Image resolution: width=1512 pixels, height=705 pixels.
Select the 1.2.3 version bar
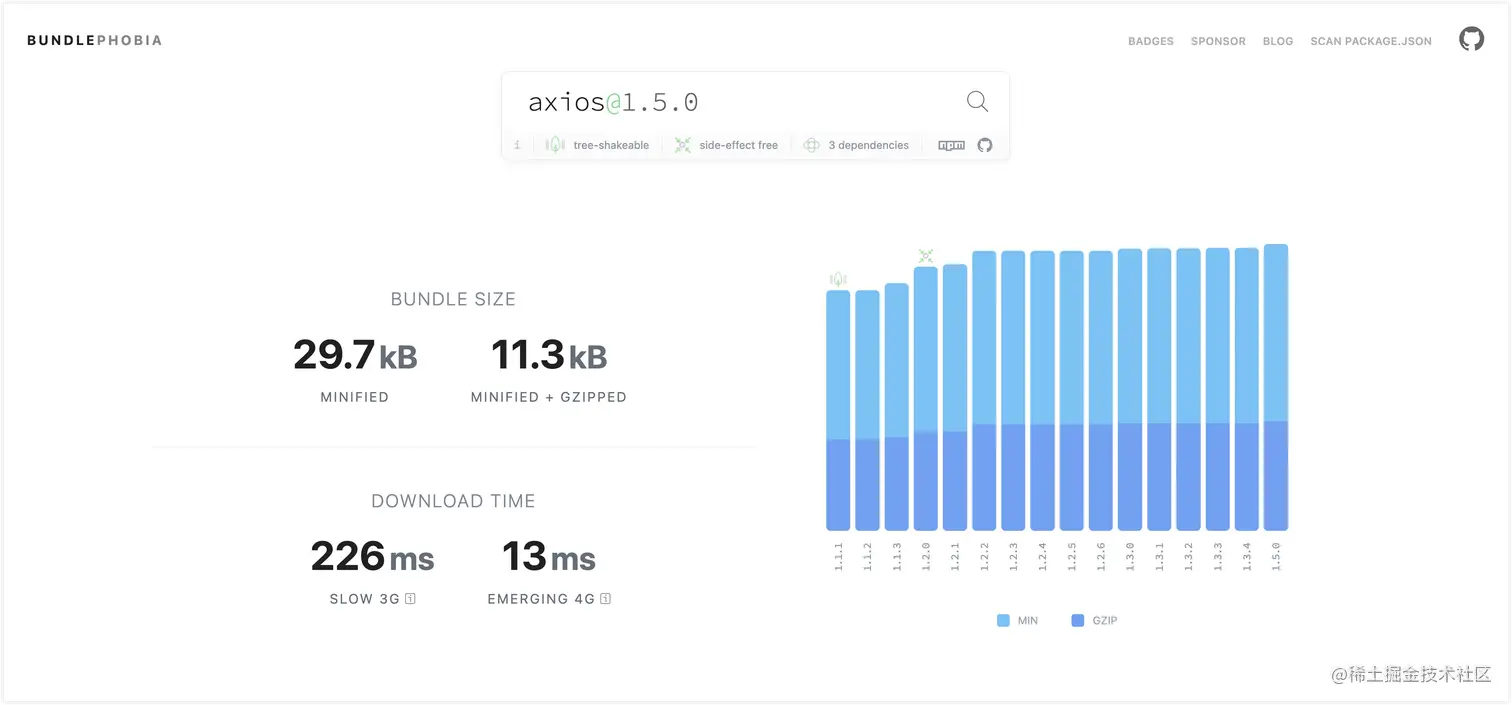(x=1013, y=391)
